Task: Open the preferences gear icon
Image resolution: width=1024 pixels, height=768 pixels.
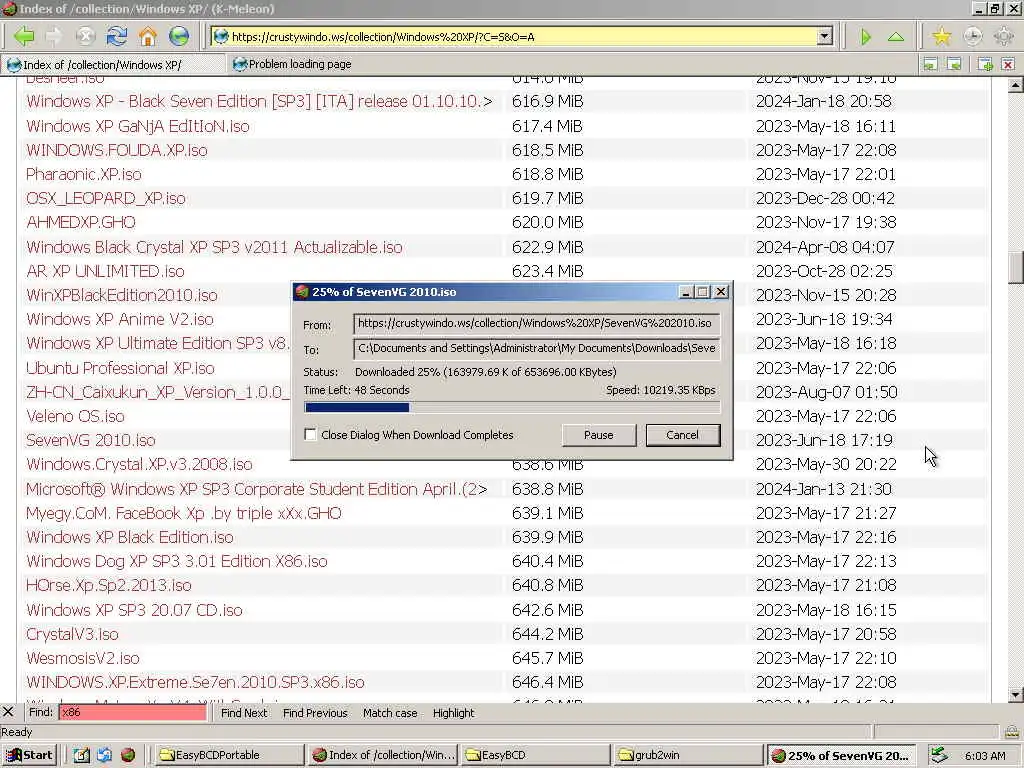Action: (x=1004, y=36)
